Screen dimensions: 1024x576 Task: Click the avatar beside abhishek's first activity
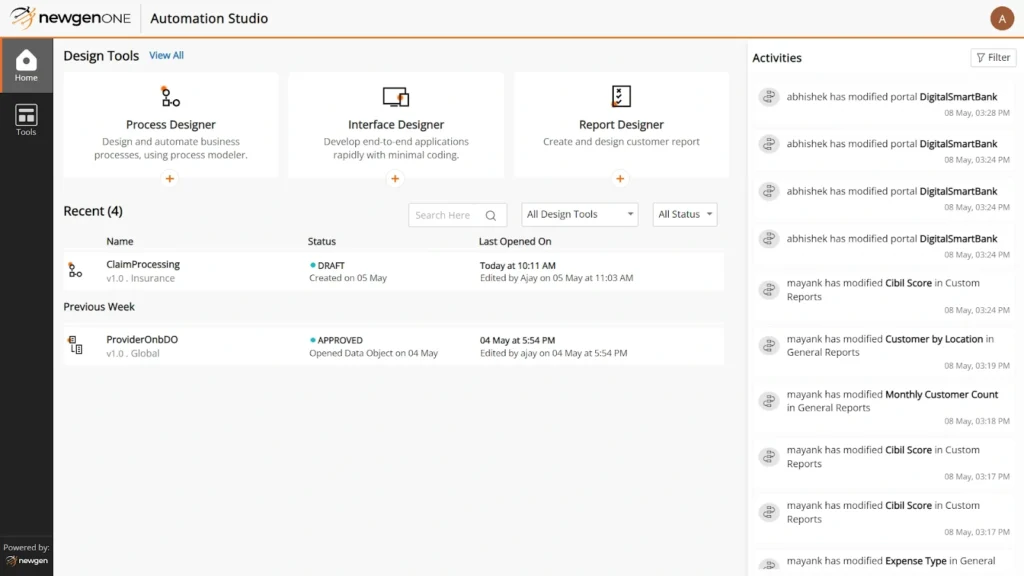[769, 96]
